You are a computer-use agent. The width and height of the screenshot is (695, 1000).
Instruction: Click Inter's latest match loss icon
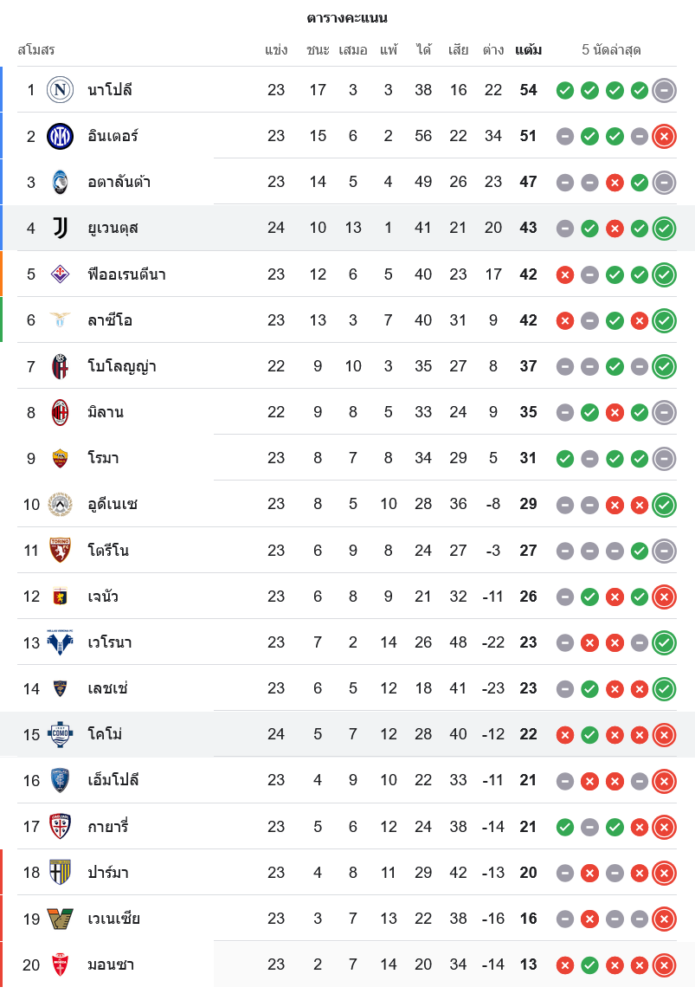point(664,136)
